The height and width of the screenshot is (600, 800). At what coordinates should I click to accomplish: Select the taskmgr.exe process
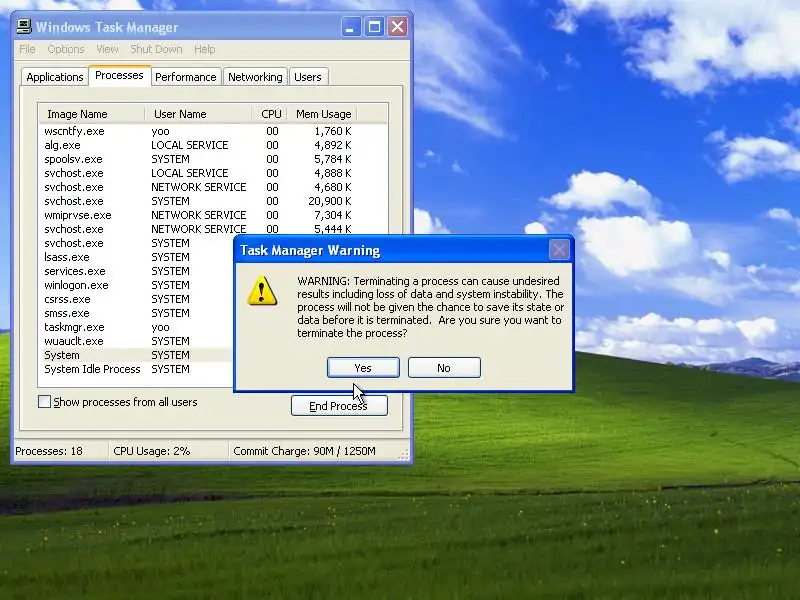tap(137, 327)
